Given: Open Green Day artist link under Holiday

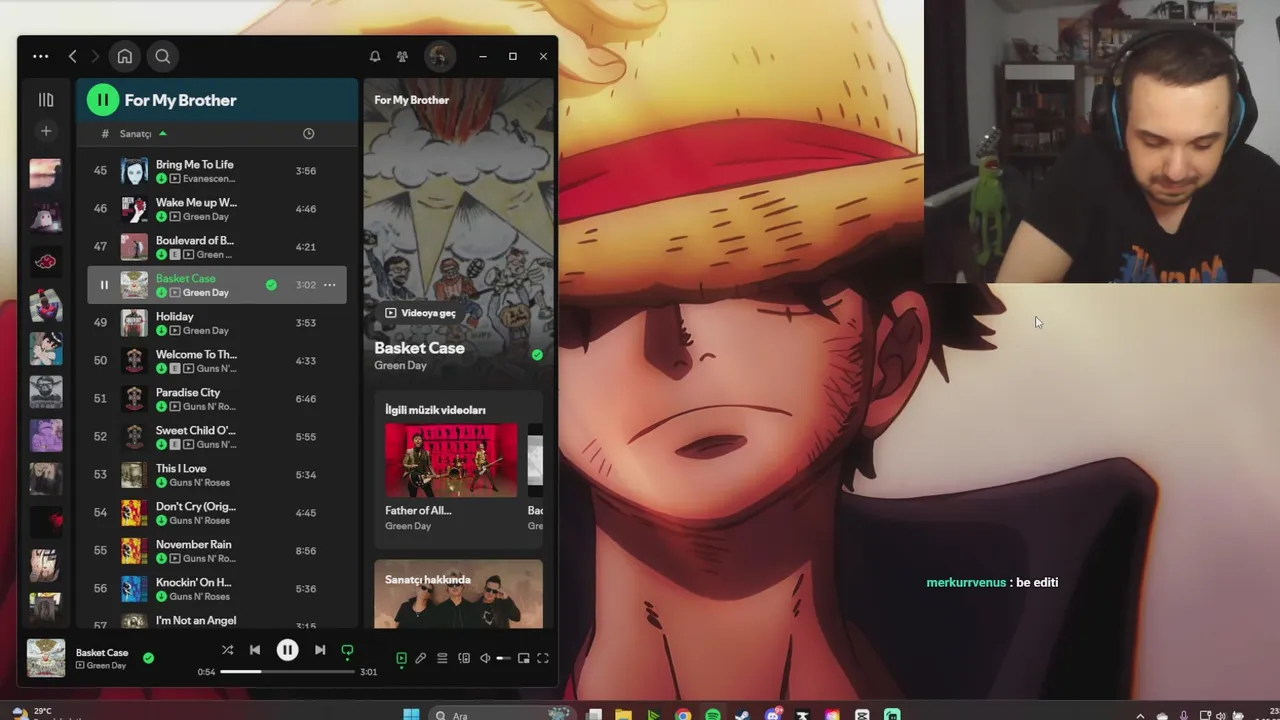Looking at the screenshot, I should pyautogui.click(x=205, y=331).
